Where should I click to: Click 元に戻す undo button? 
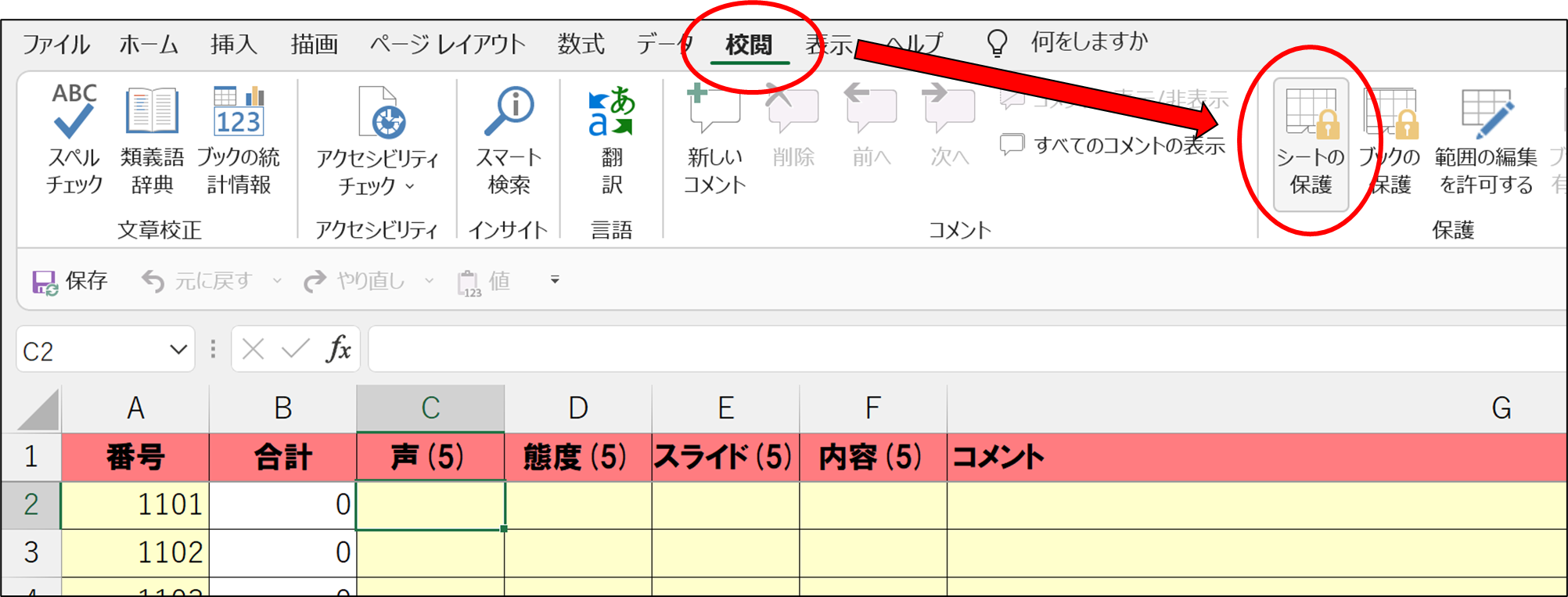(197, 281)
